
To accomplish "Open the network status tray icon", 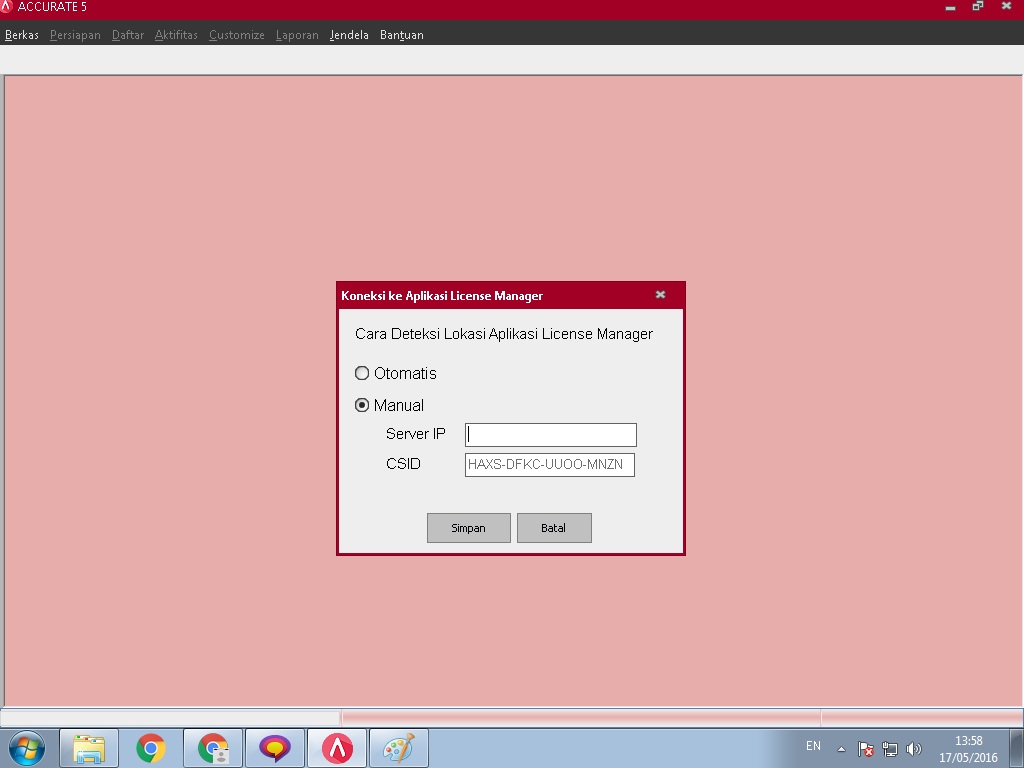I will pyautogui.click(x=890, y=748).
